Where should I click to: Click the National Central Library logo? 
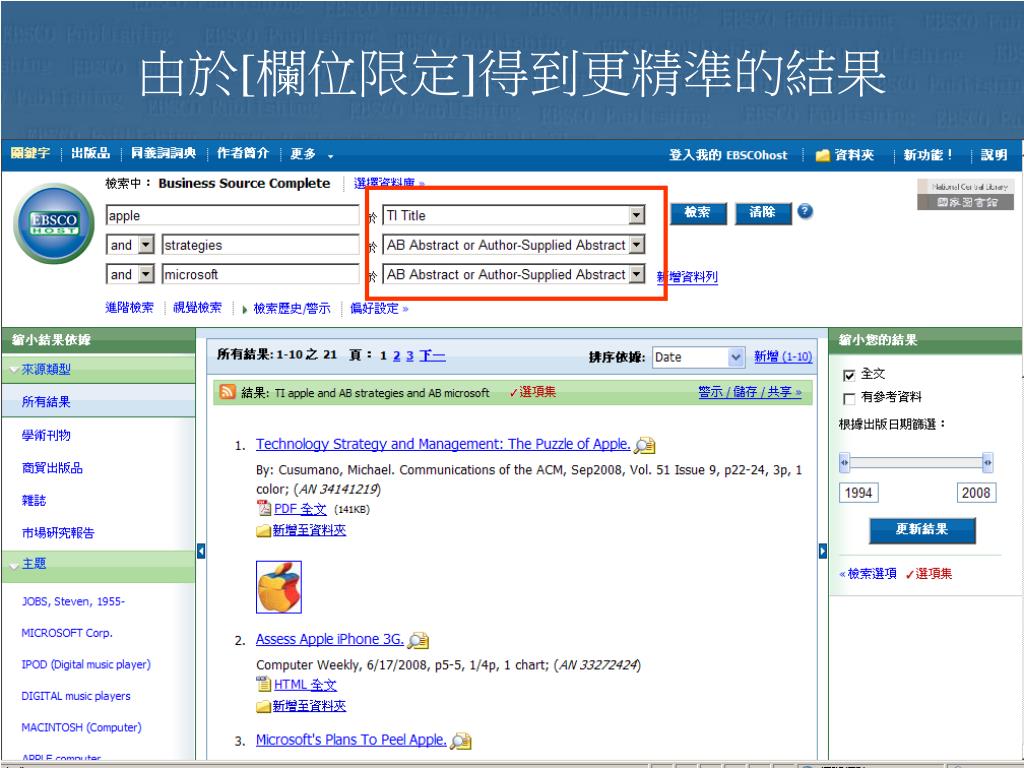965,195
